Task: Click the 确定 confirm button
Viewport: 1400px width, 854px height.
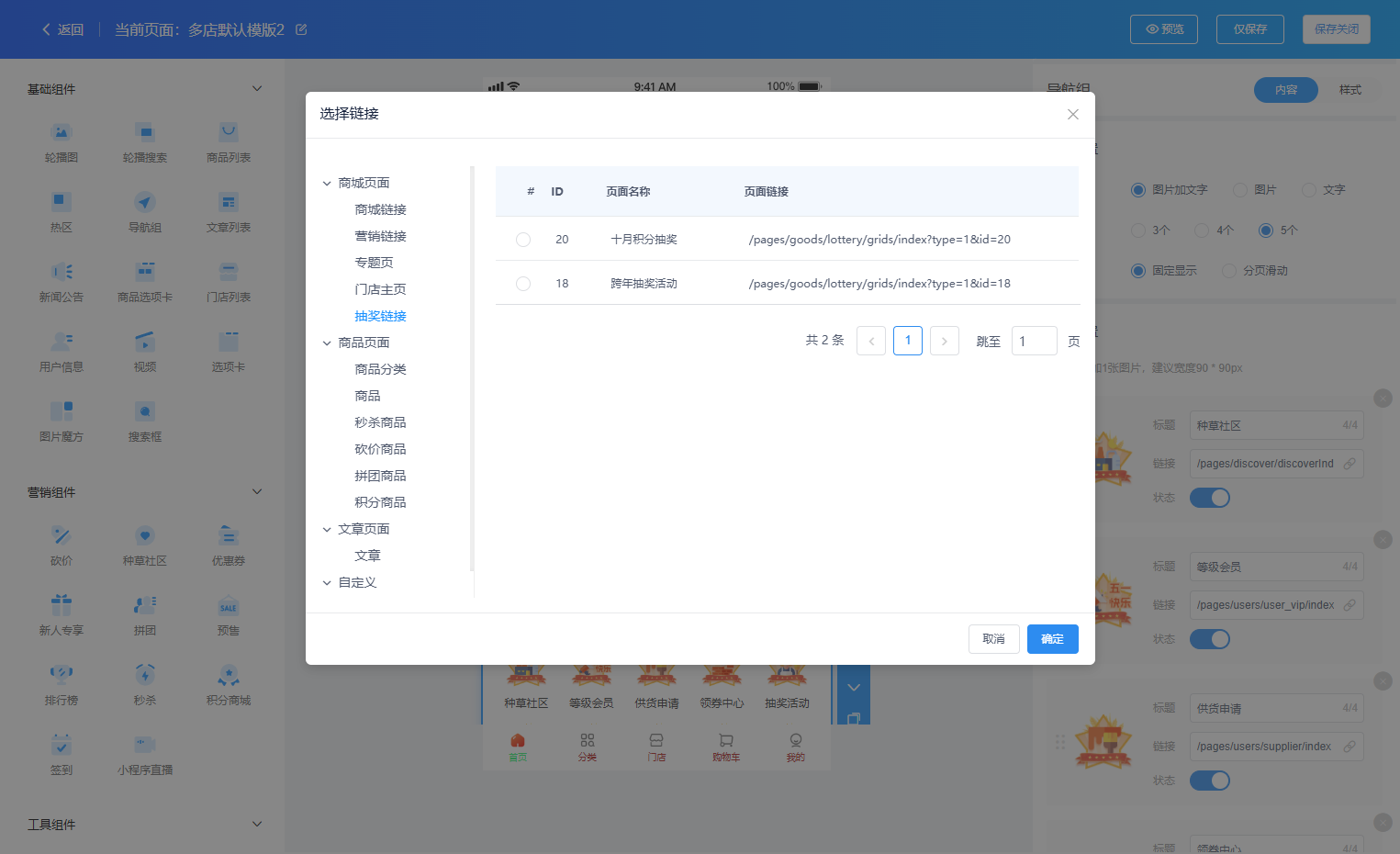Action: coord(1052,639)
